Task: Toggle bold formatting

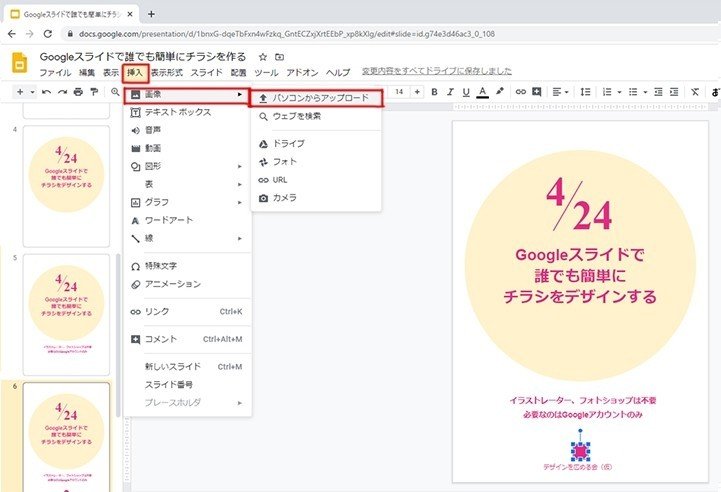Action: (434, 92)
